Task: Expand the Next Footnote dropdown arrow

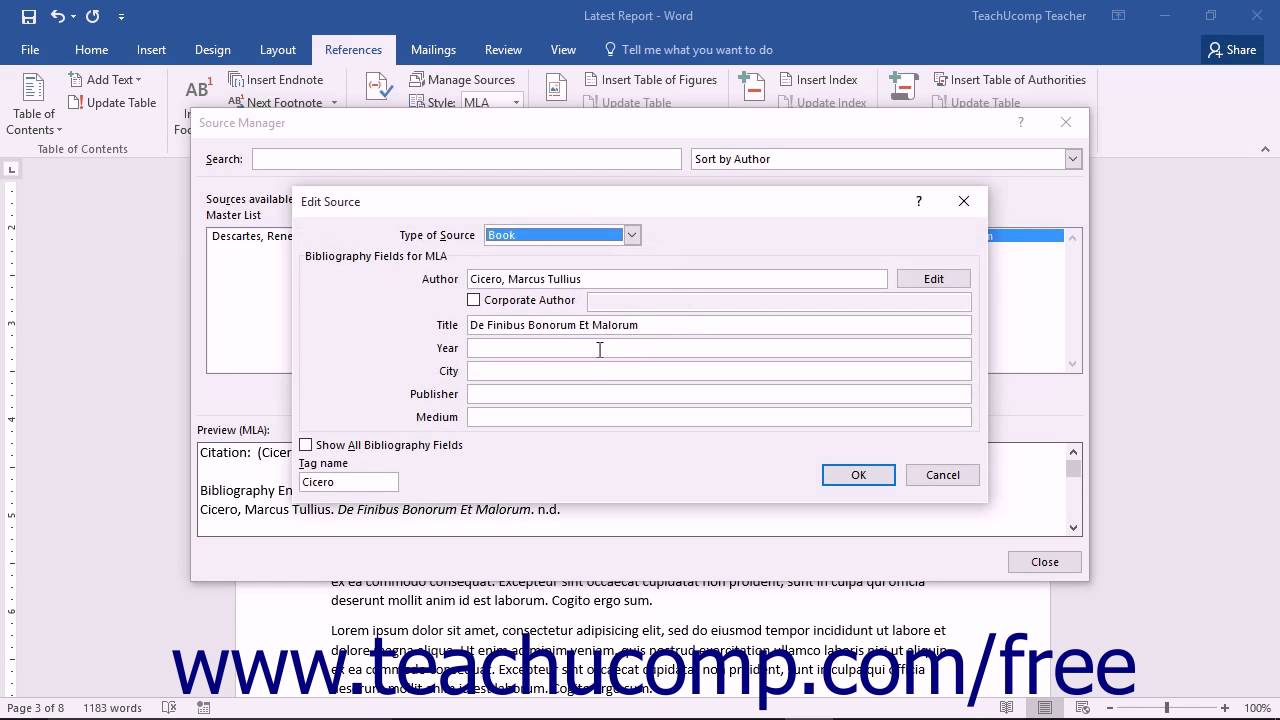Action: tap(334, 102)
